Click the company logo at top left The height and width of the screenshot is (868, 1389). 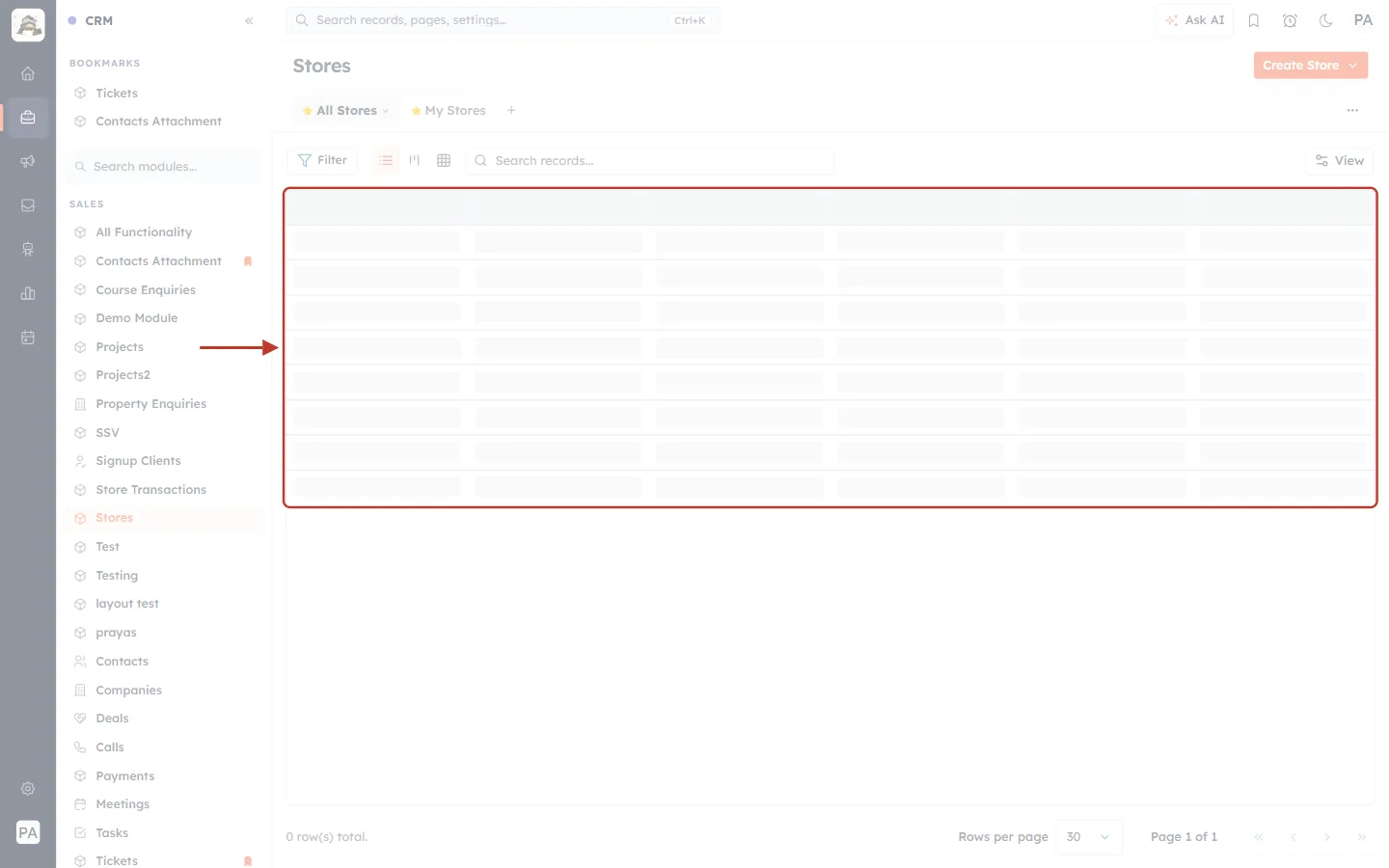coord(28,25)
